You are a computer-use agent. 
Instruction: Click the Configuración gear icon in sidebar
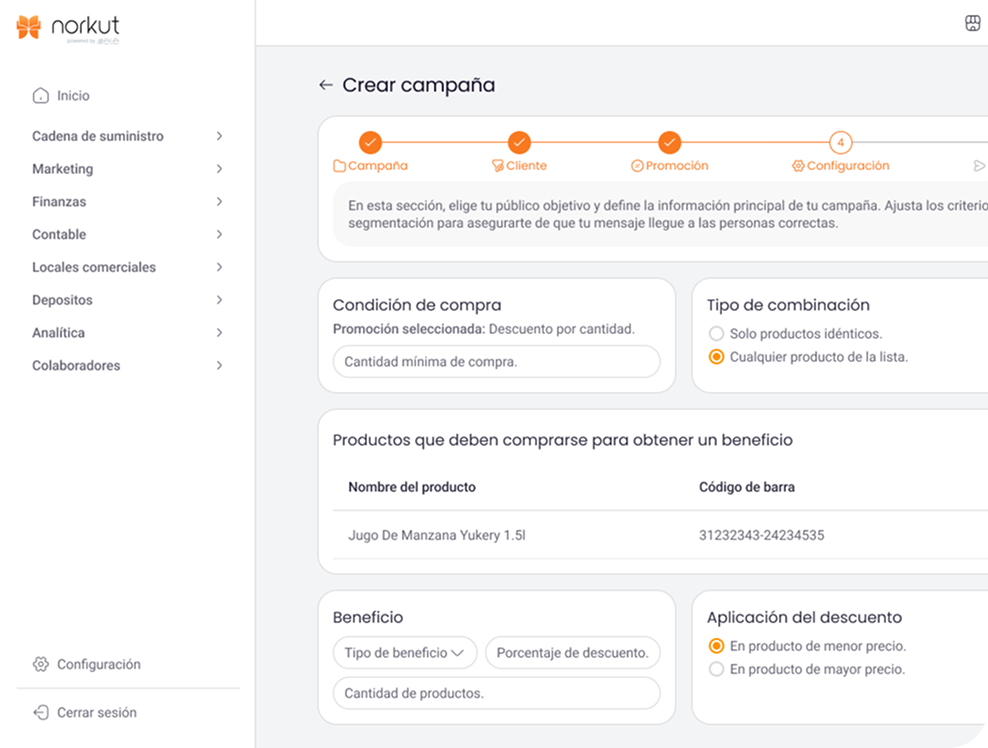click(x=40, y=664)
